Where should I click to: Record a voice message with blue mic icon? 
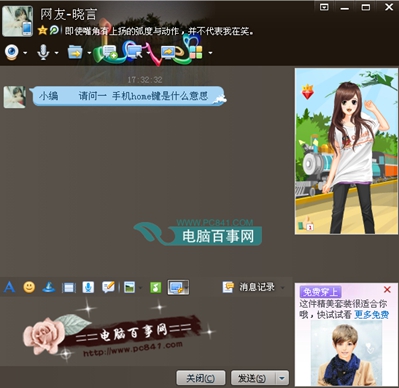point(88,287)
